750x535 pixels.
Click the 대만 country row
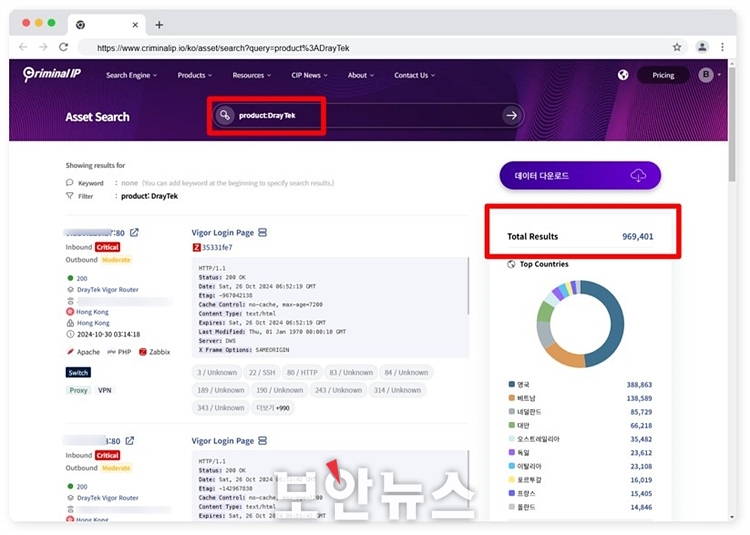point(580,425)
